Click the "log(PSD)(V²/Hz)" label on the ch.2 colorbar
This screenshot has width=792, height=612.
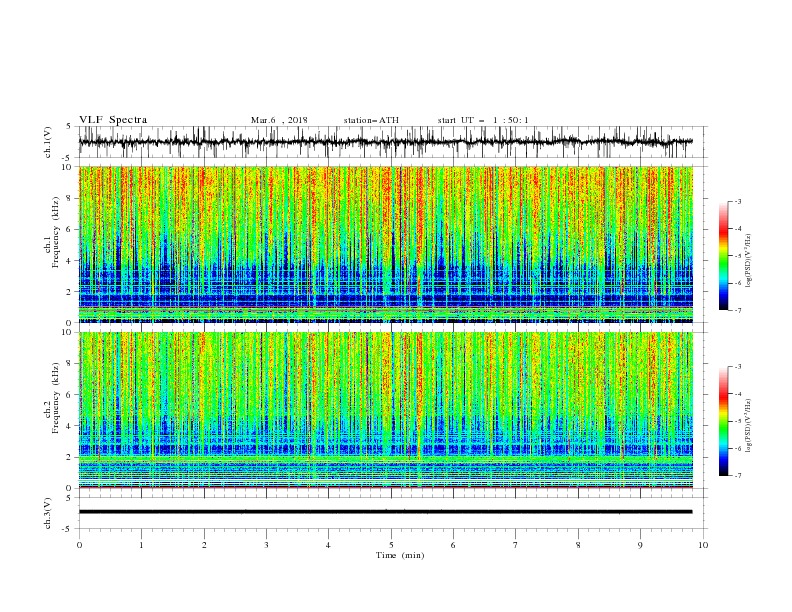coord(749,426)
